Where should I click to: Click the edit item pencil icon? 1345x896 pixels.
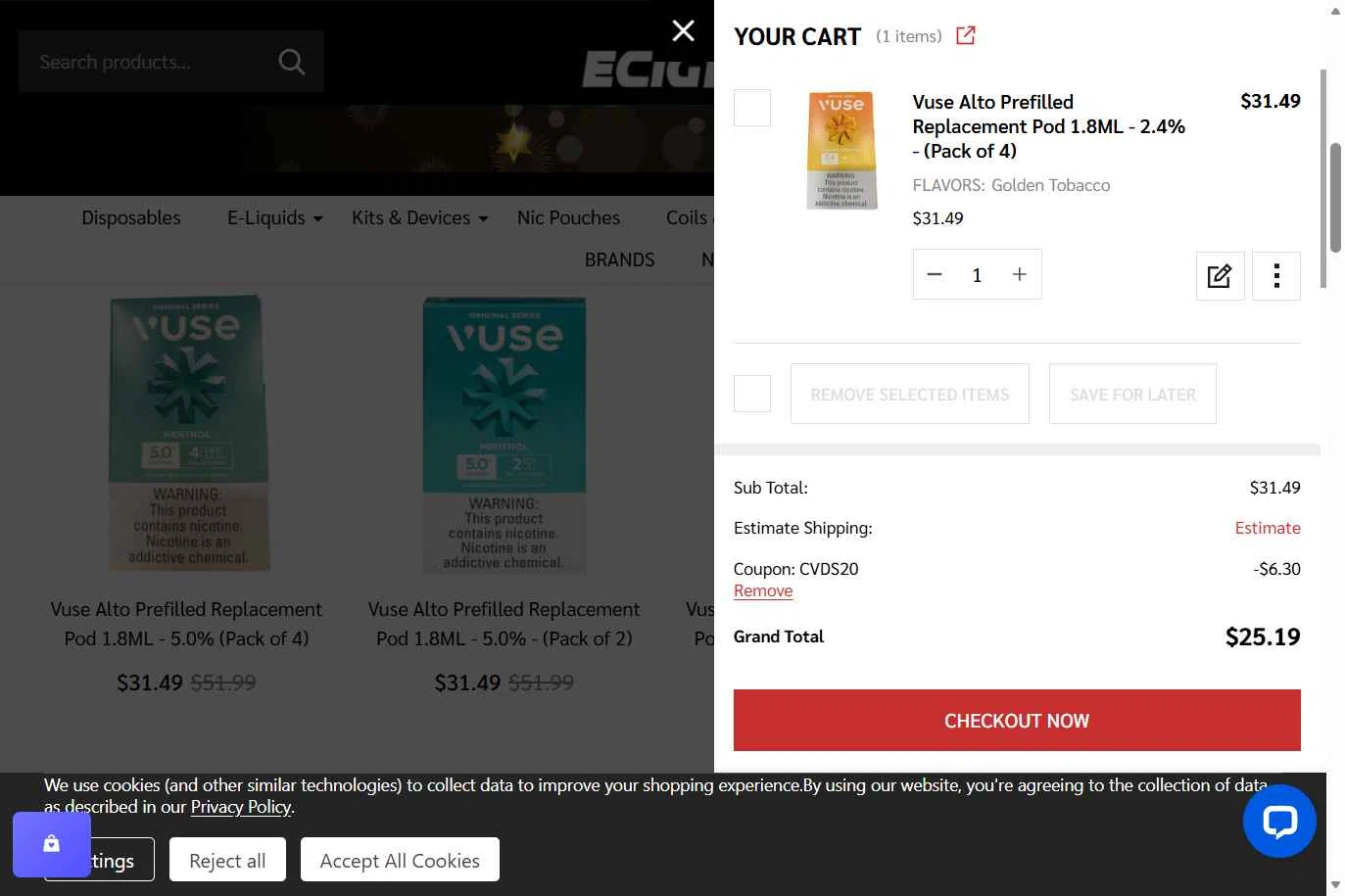tap(1220, 276)
